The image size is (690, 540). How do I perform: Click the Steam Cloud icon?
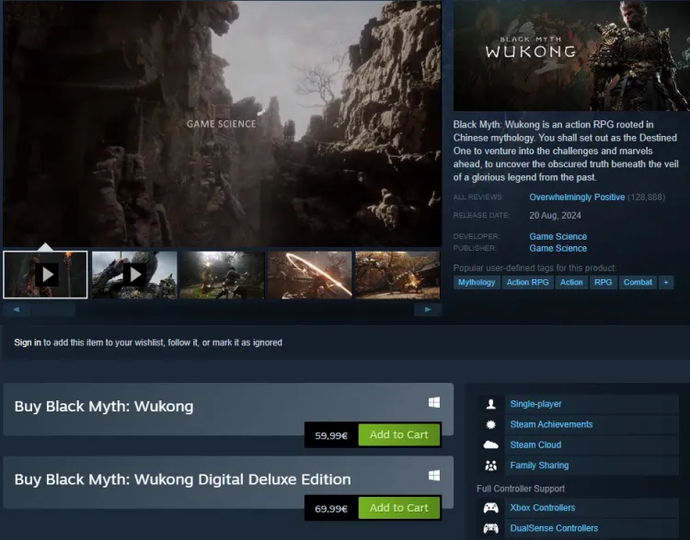click(490, 445)
